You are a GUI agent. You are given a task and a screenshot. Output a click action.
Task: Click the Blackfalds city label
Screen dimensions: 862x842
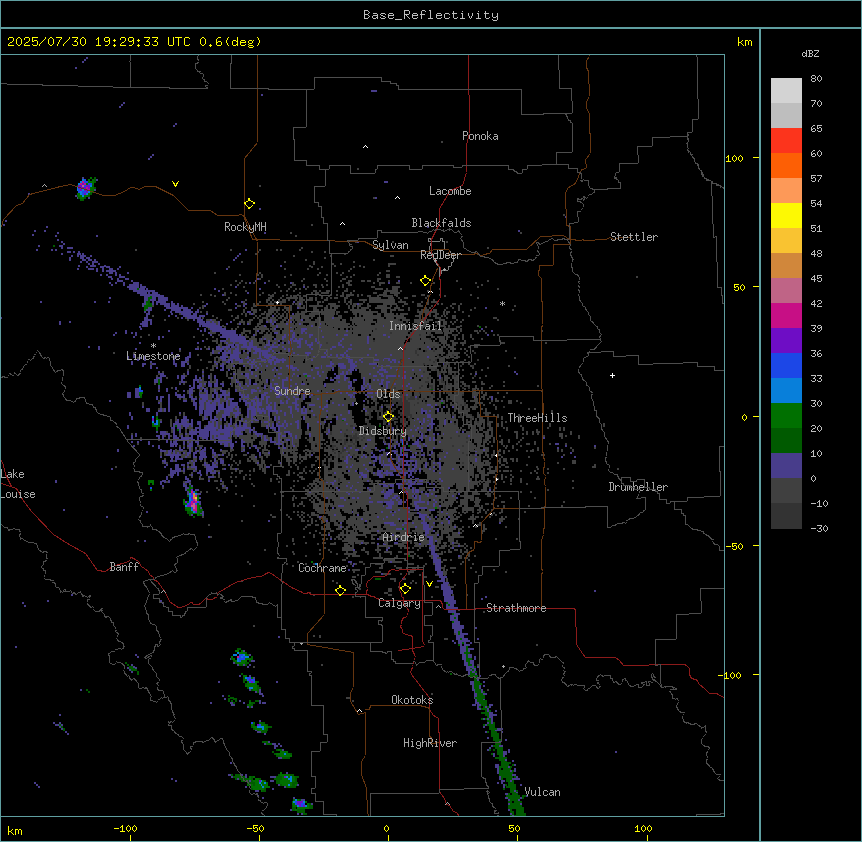pos(441,223)
